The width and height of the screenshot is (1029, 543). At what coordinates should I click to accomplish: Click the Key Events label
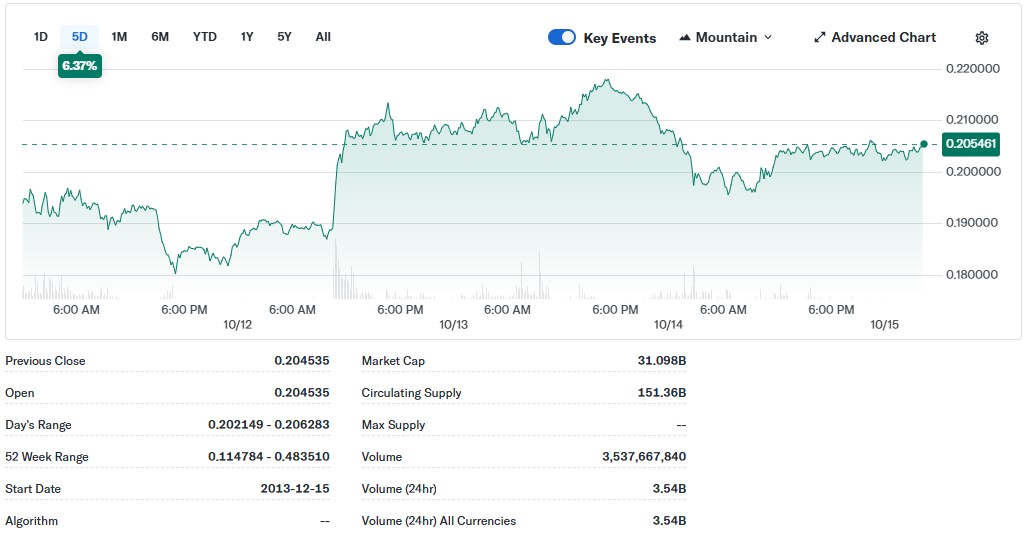(619, 38)
